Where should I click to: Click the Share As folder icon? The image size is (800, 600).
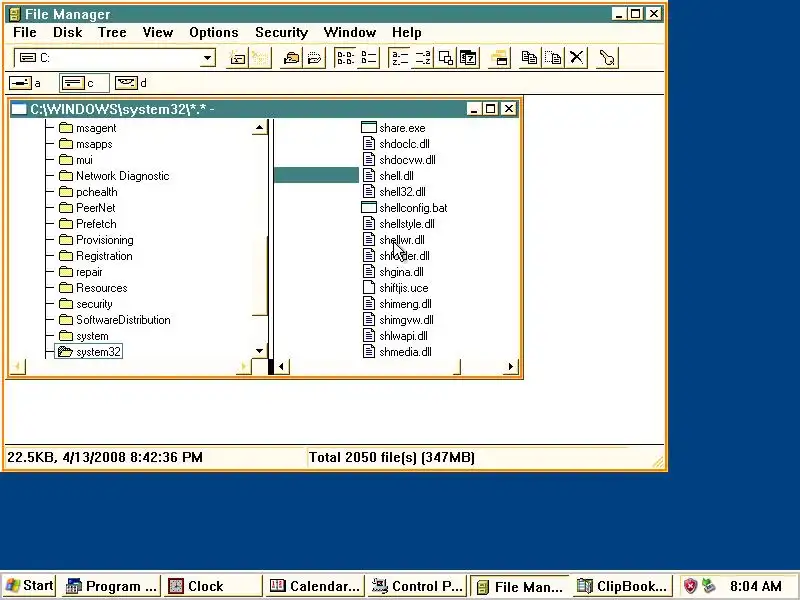point(291,58)
